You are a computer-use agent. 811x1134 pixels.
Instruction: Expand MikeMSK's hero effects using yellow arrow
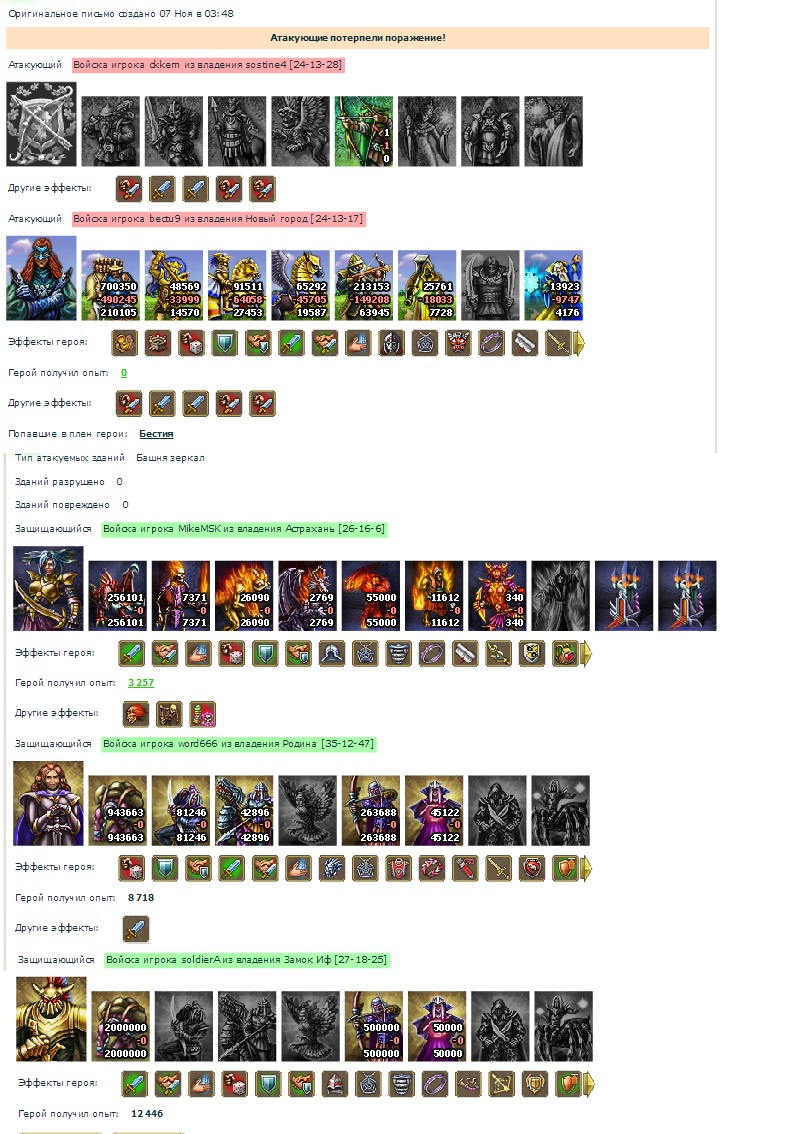586,653
